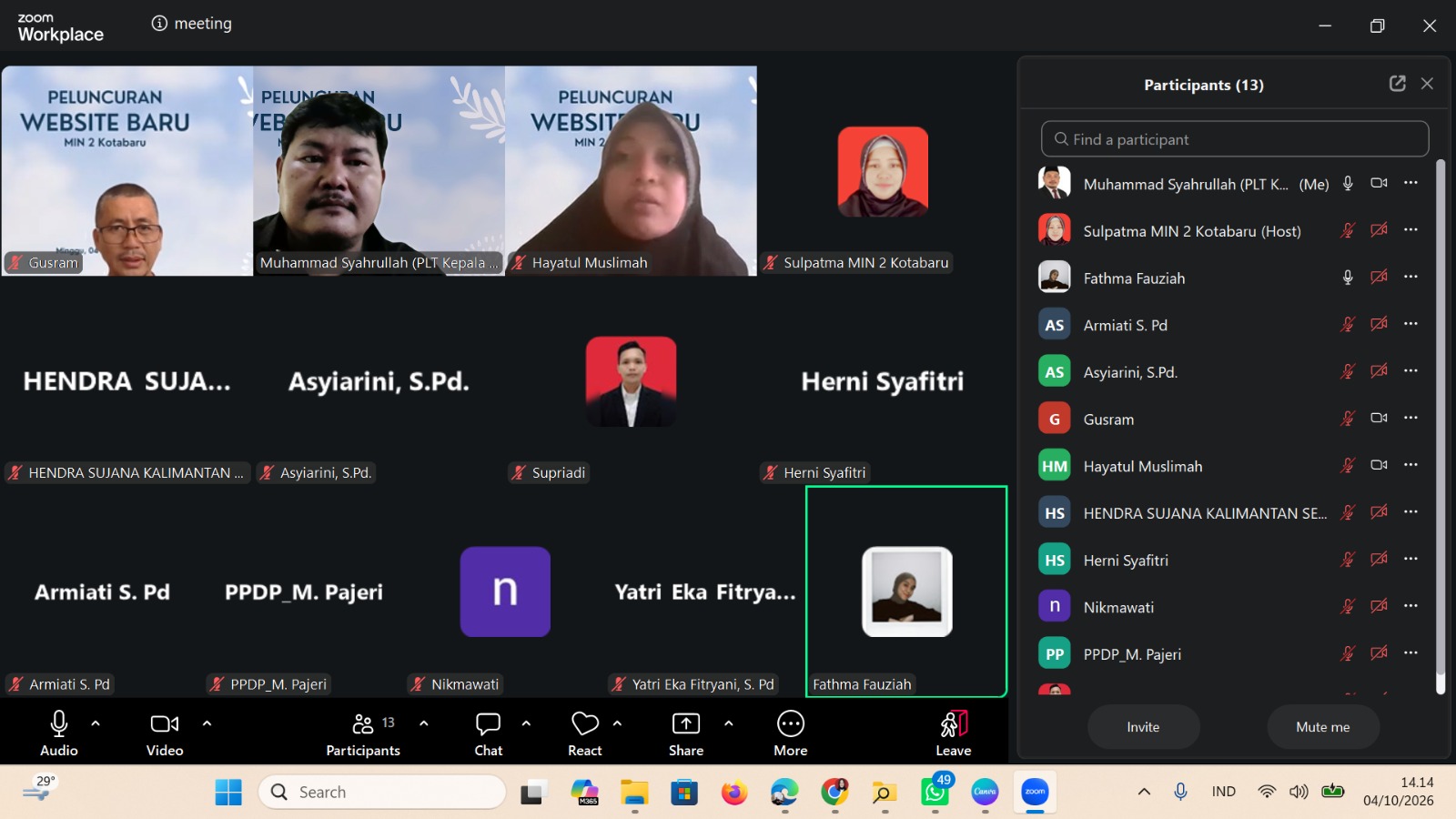1456x819 pixels.
Task: Expand share options arrow next to Share
Action: 728,723
